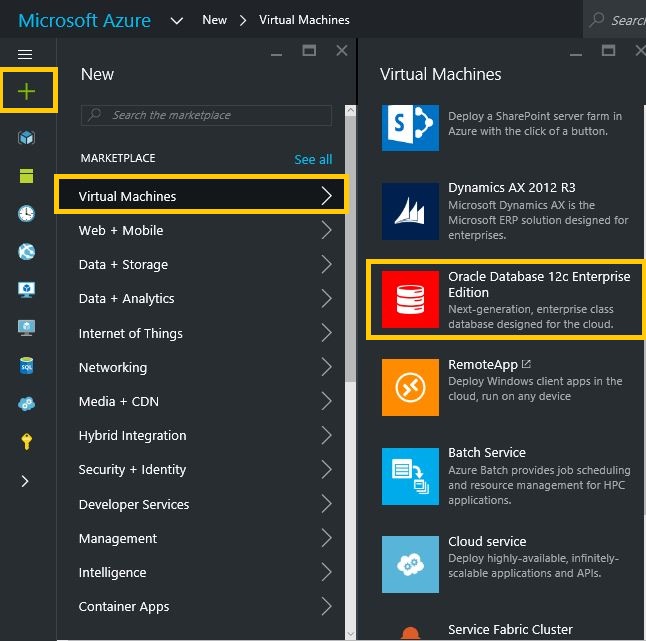This screenshot has width=646, height=641.
Task: Click the green plus New button
Action: [27, 92]
